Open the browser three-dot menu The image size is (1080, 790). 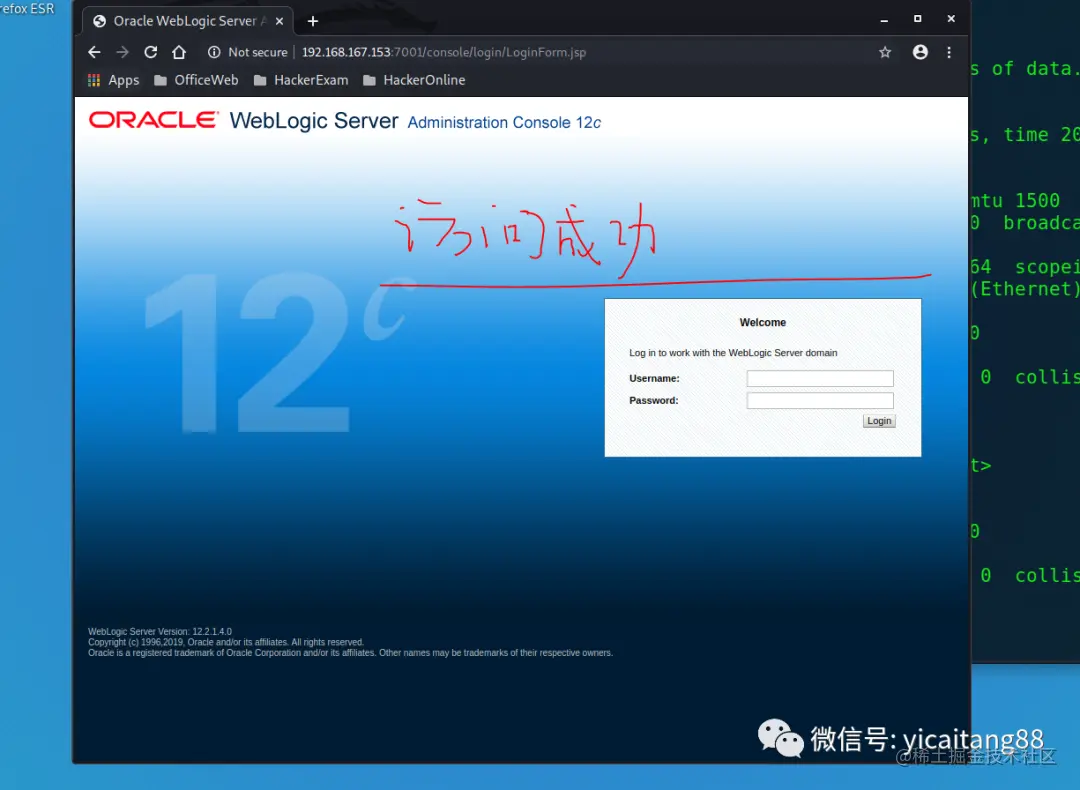tap(949, 52)
